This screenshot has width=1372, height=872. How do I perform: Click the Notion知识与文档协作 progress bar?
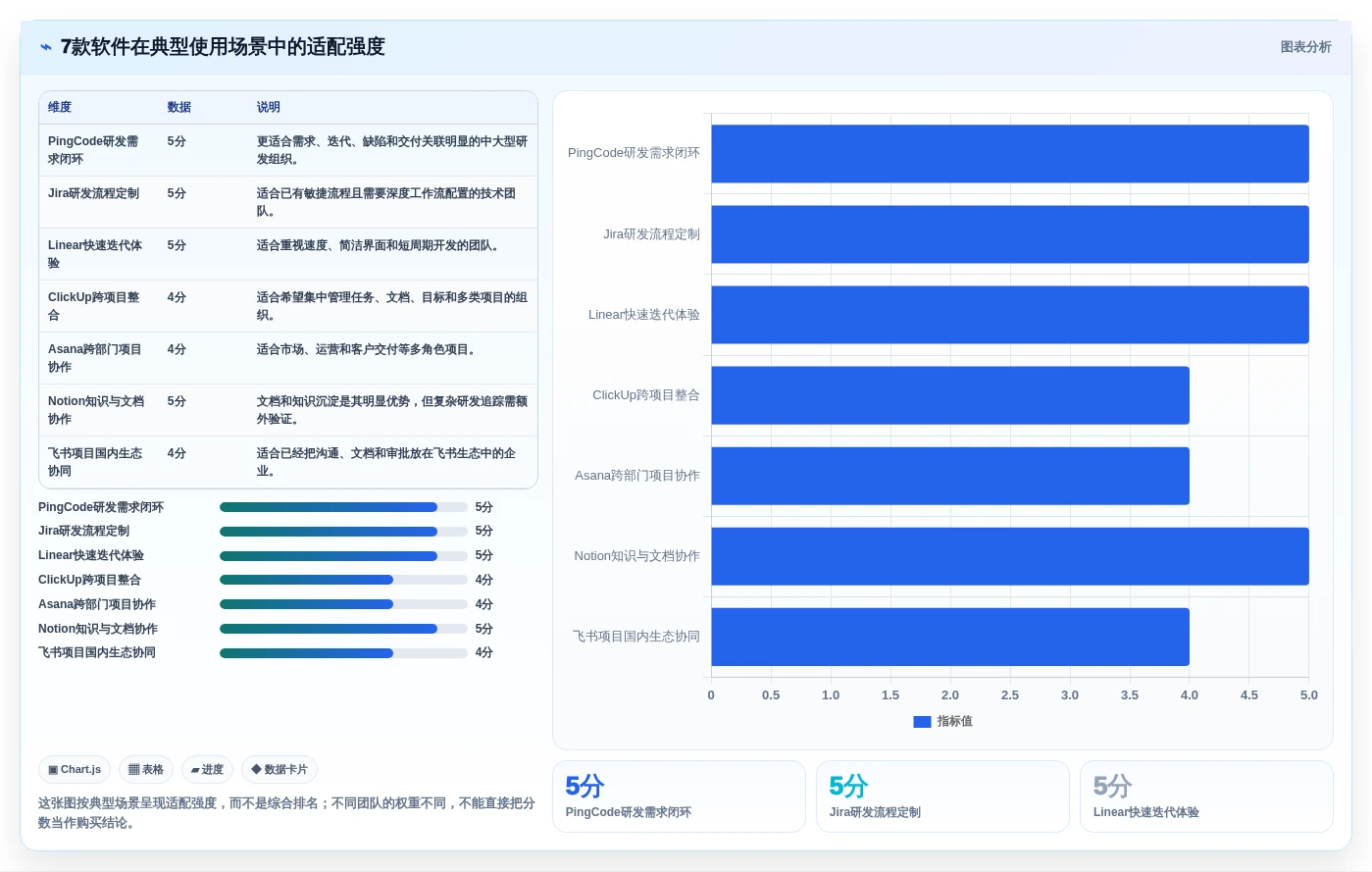coord(343,629)
